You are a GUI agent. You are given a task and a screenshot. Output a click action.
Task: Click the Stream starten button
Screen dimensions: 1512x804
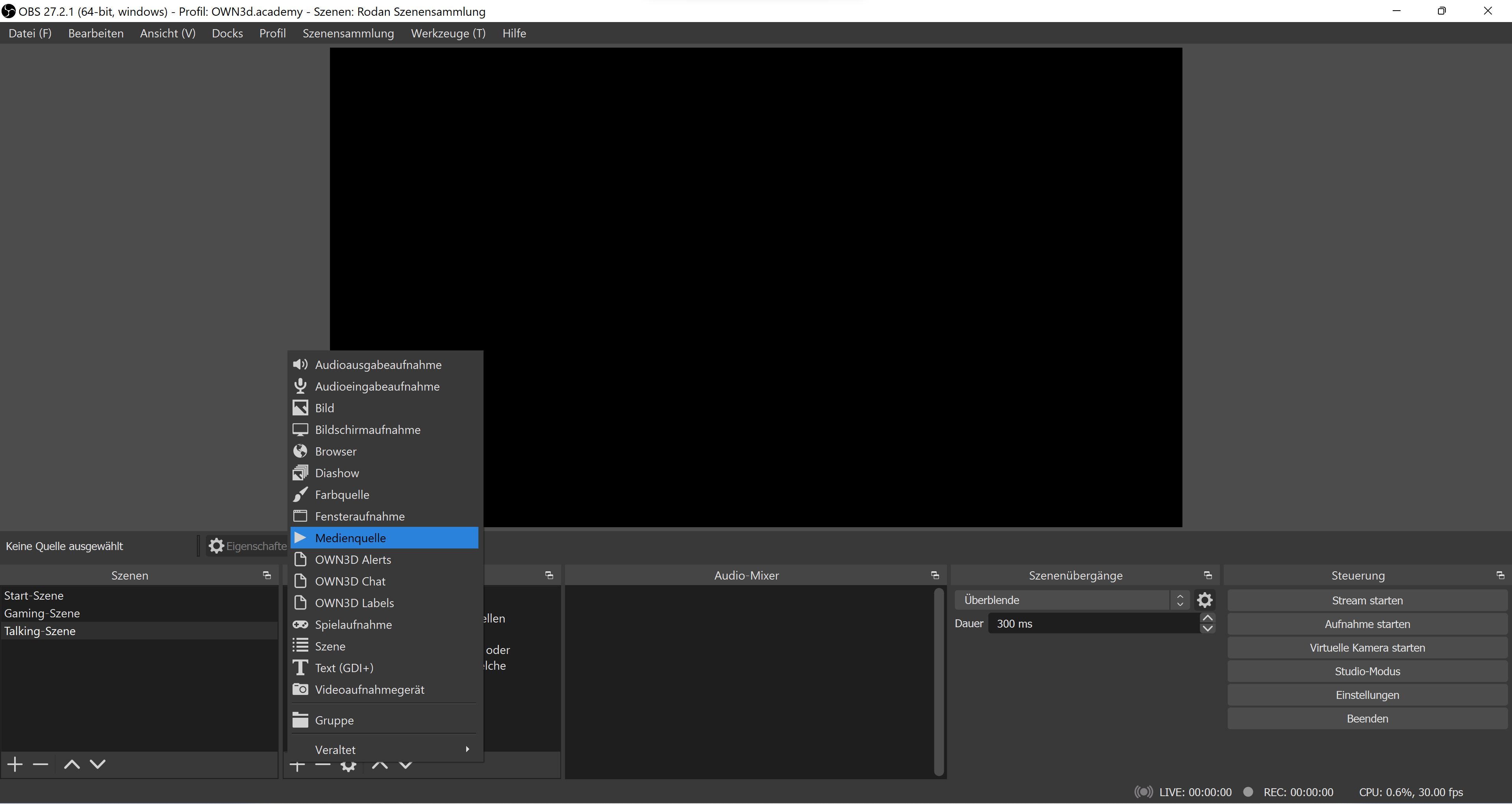(1366, 600)
